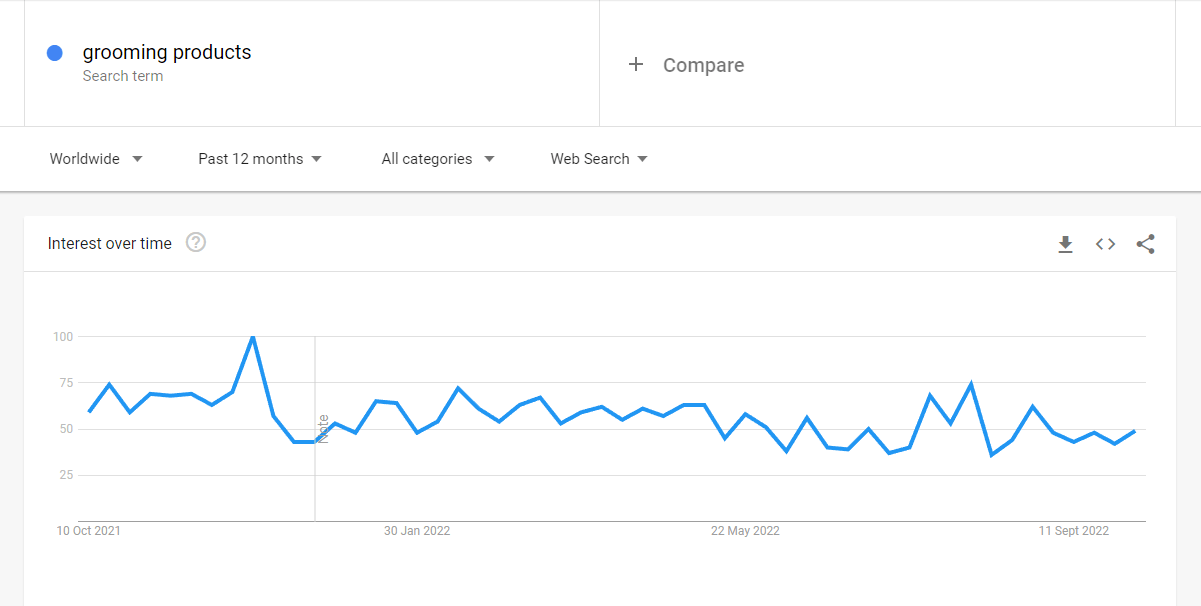Click the Compare button
Viewport: 1201px width, 606px height.
686,65
